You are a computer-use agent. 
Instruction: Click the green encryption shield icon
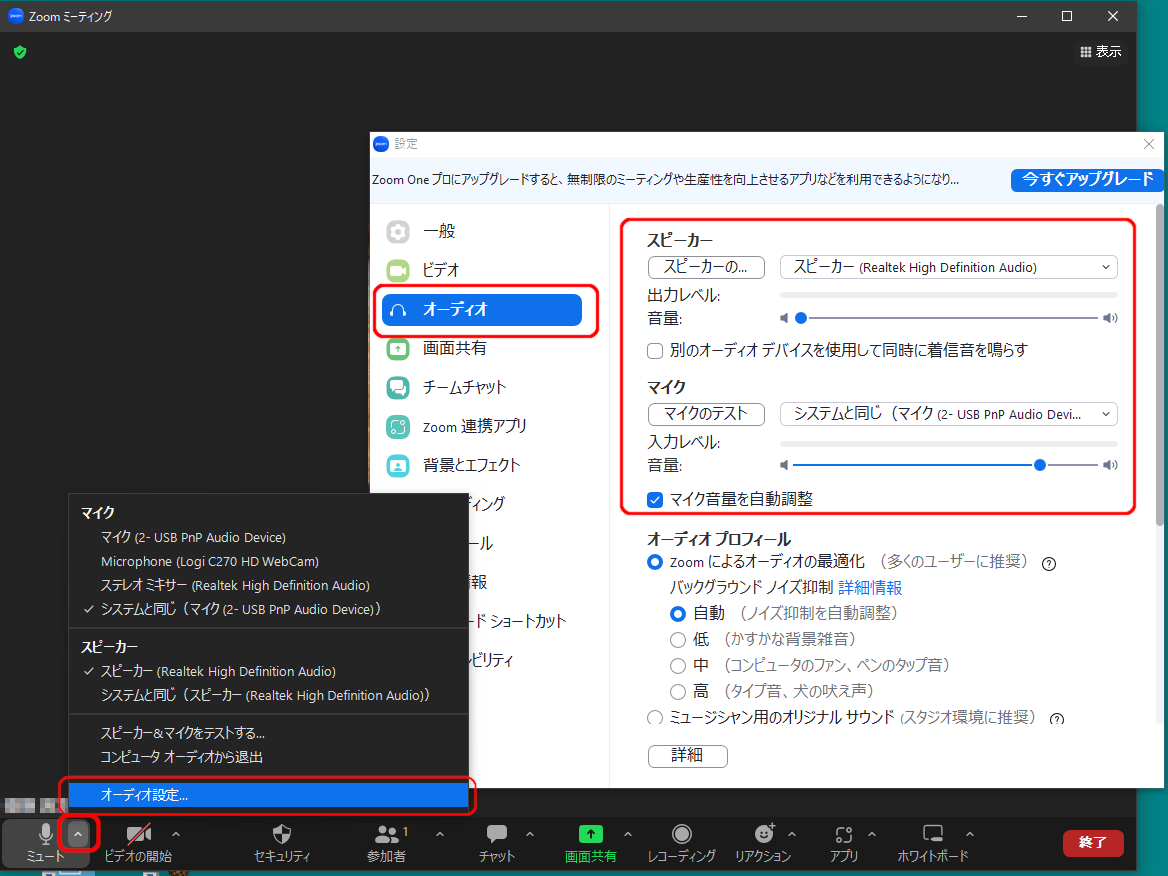click(x=20, y=52)
